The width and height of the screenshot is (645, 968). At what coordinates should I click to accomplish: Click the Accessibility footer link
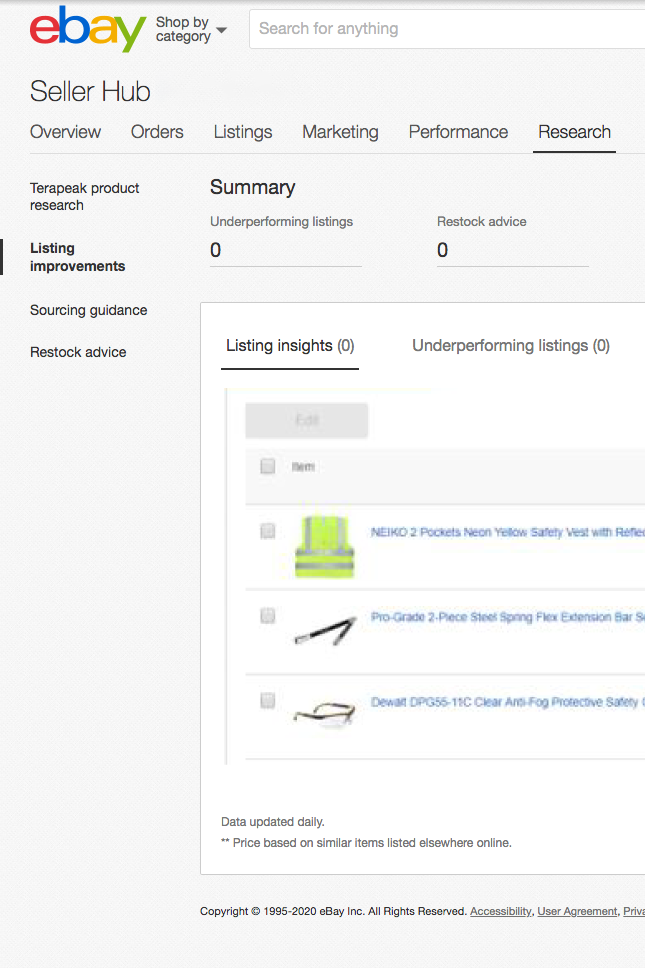click(501, 911)
